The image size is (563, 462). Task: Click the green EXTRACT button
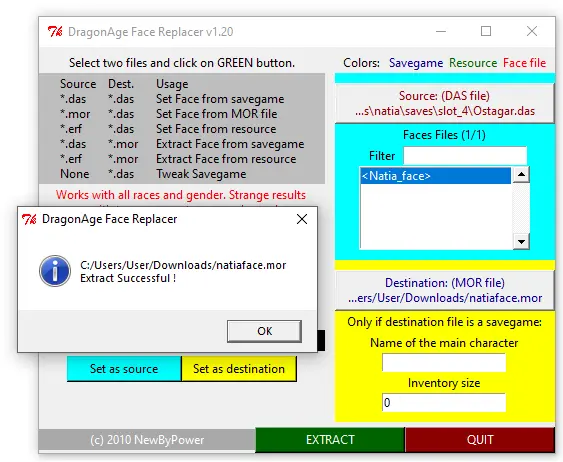coord(330,440)
